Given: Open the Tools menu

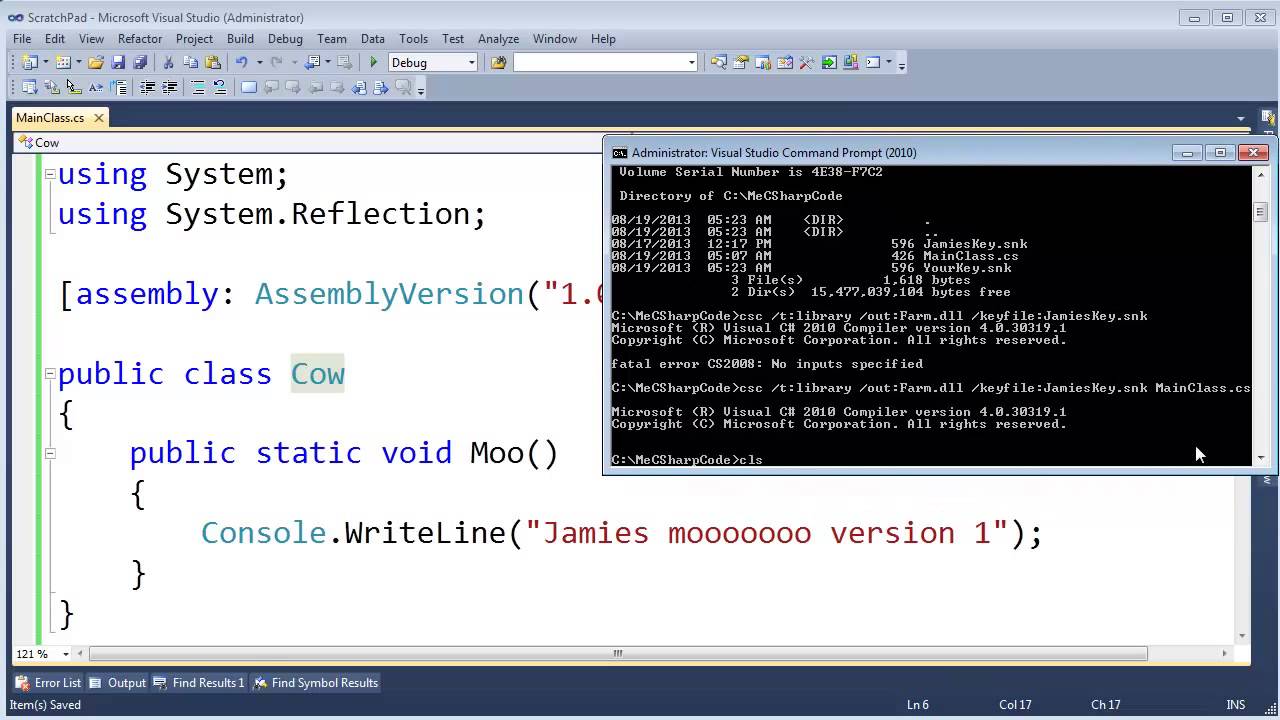Looking at the screenshot, I should (x=413, y=38).
